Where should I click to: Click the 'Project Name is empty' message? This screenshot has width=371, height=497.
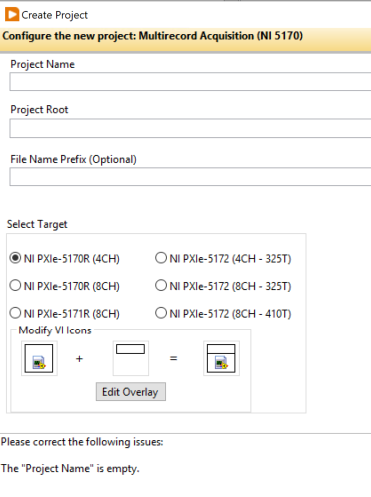coord(70,468)
